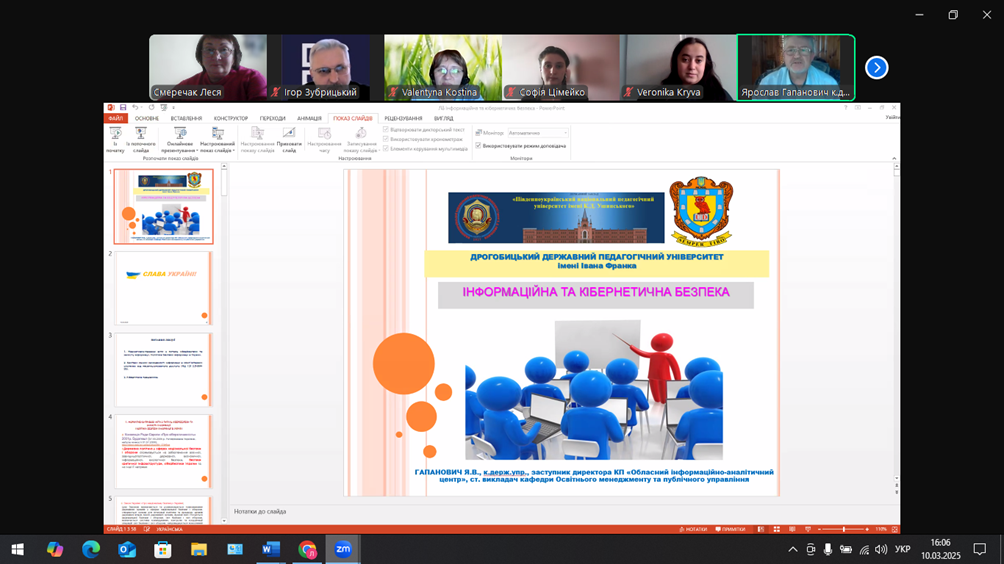Open Zoom app in Windows taskbar
This screenshot has height=564, width=1004.
coord(343,549)
